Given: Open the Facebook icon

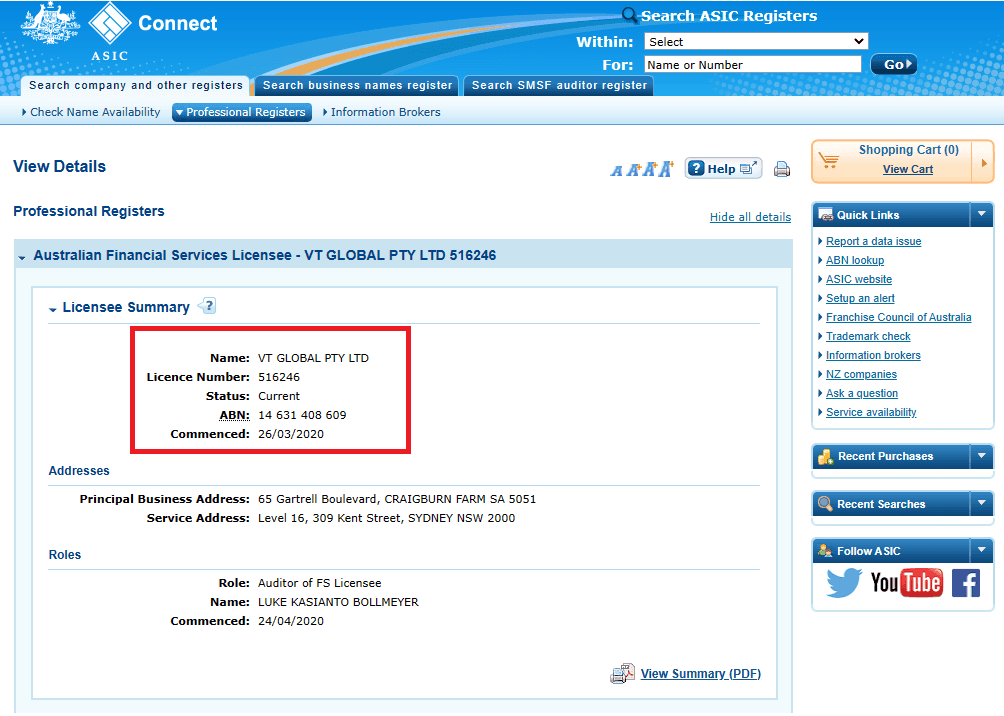Looking at the screenshot, I should pos(966,583).
